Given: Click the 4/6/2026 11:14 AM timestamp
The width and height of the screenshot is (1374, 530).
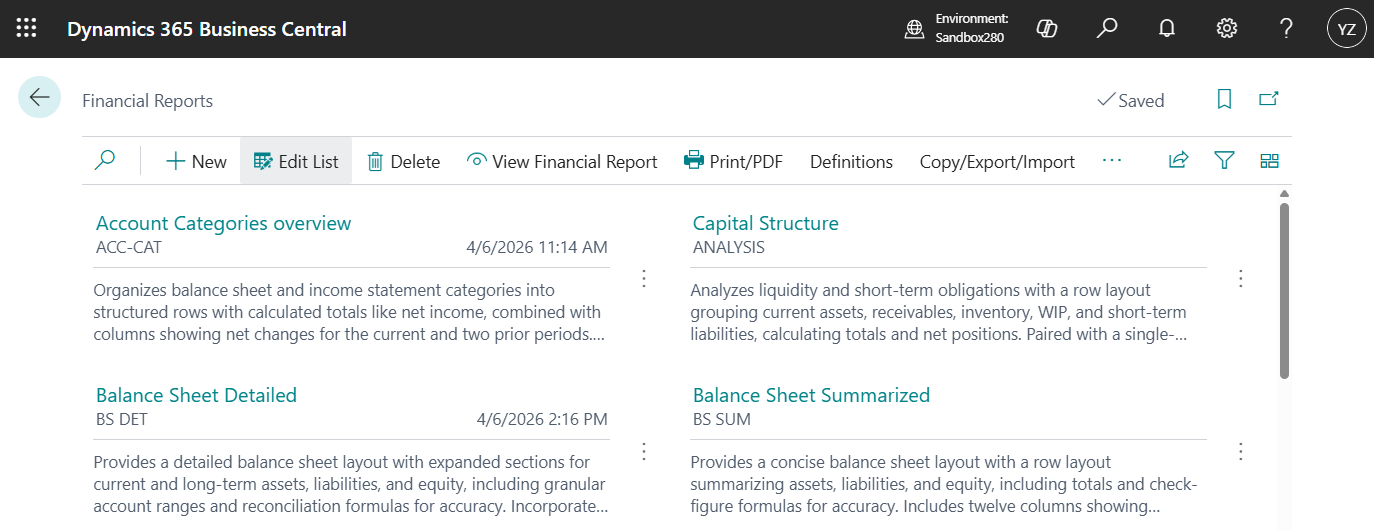Looking at the screenshot, I should 537,247.
